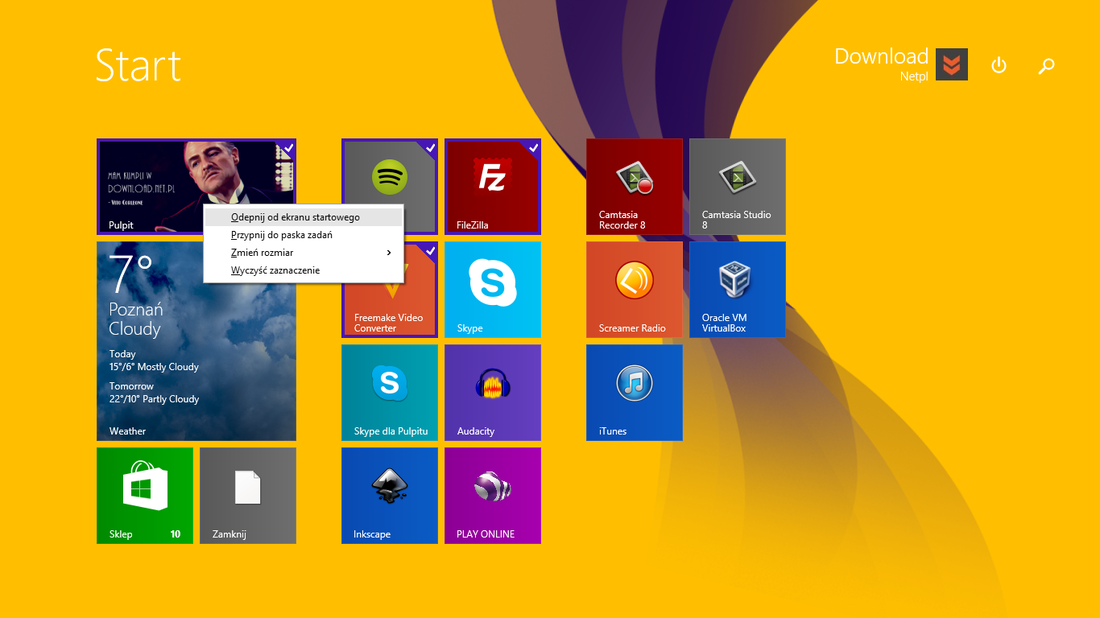Click the power button icon
This screenshot has height=618, width=1100.
point(998,65)
